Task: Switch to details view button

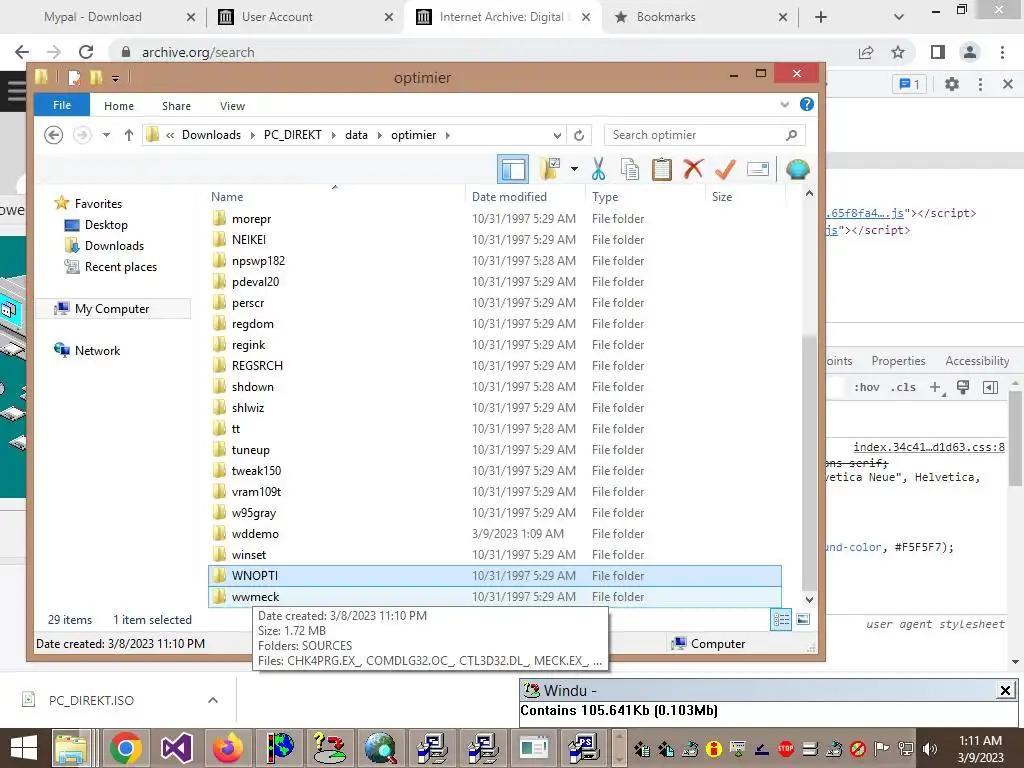Action: [x=781, y=619]
